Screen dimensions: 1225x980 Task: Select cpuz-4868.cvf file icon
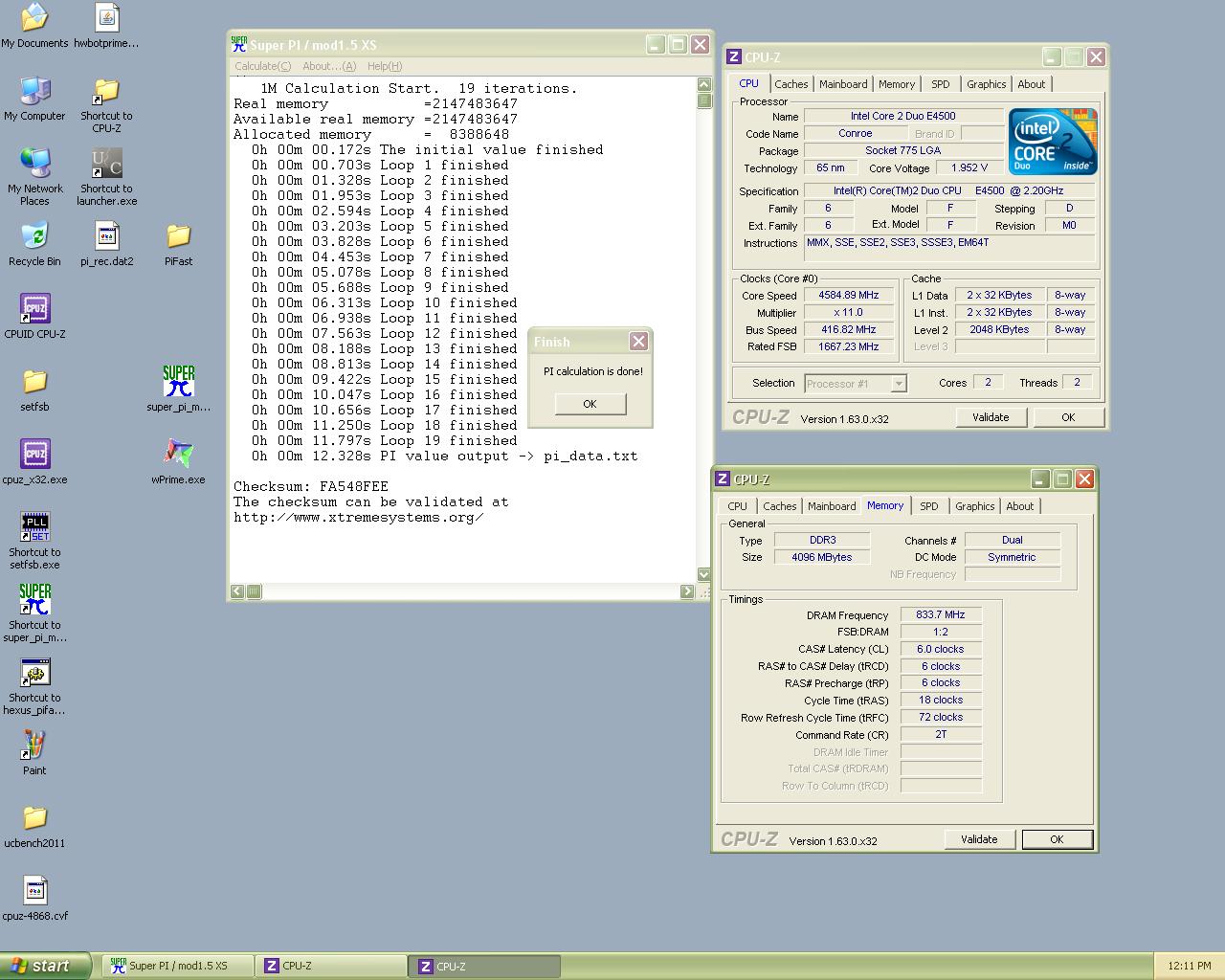pyautogui.click(x=34, y=899)
